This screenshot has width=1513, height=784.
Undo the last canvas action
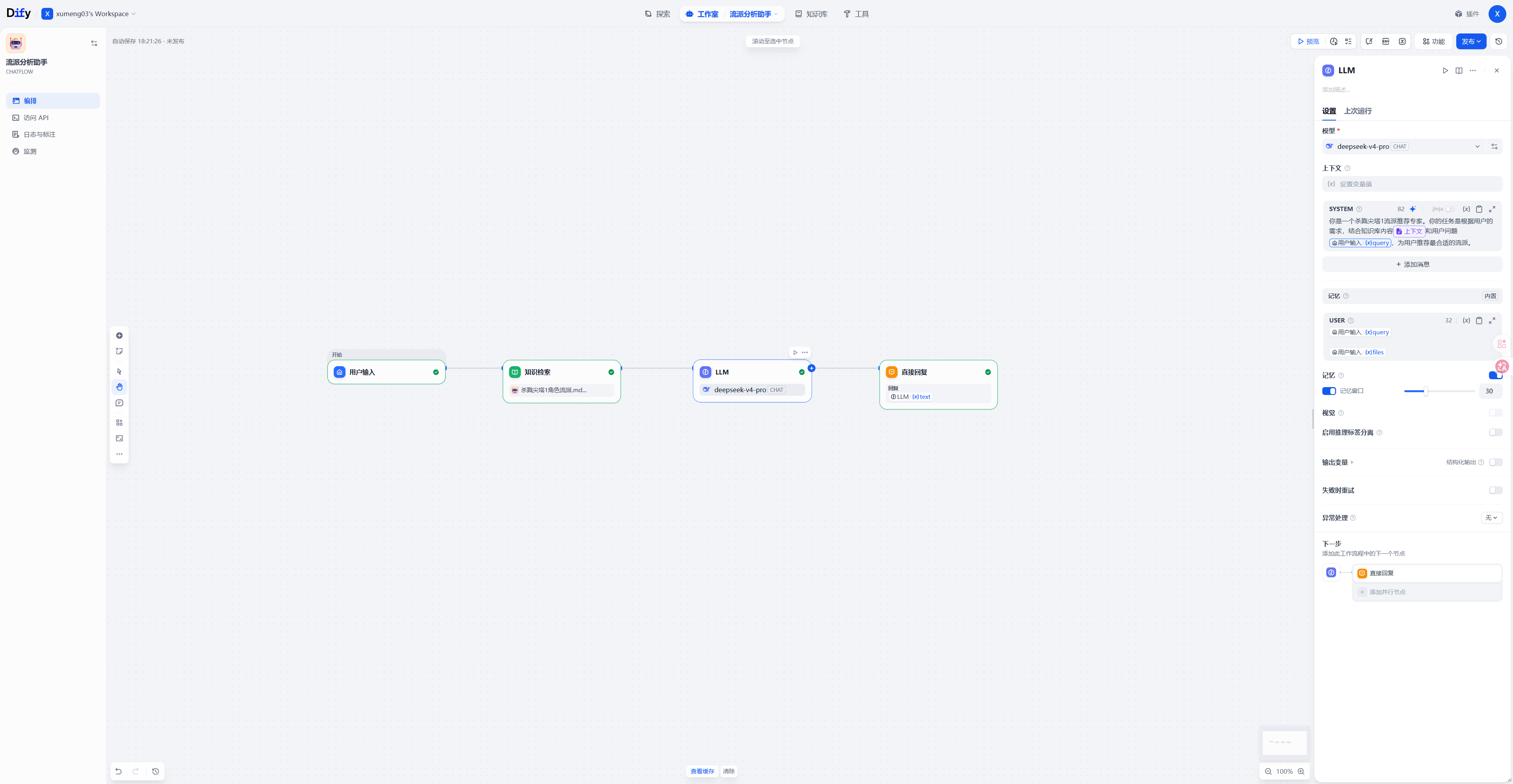pyautogui.click(x=119, y=771)
